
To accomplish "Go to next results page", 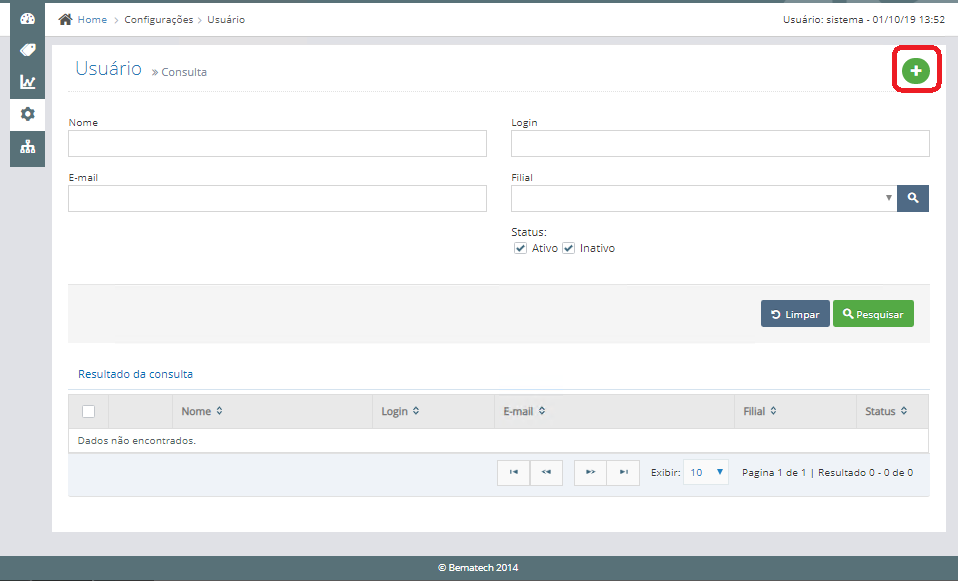I will coord(590,472).
